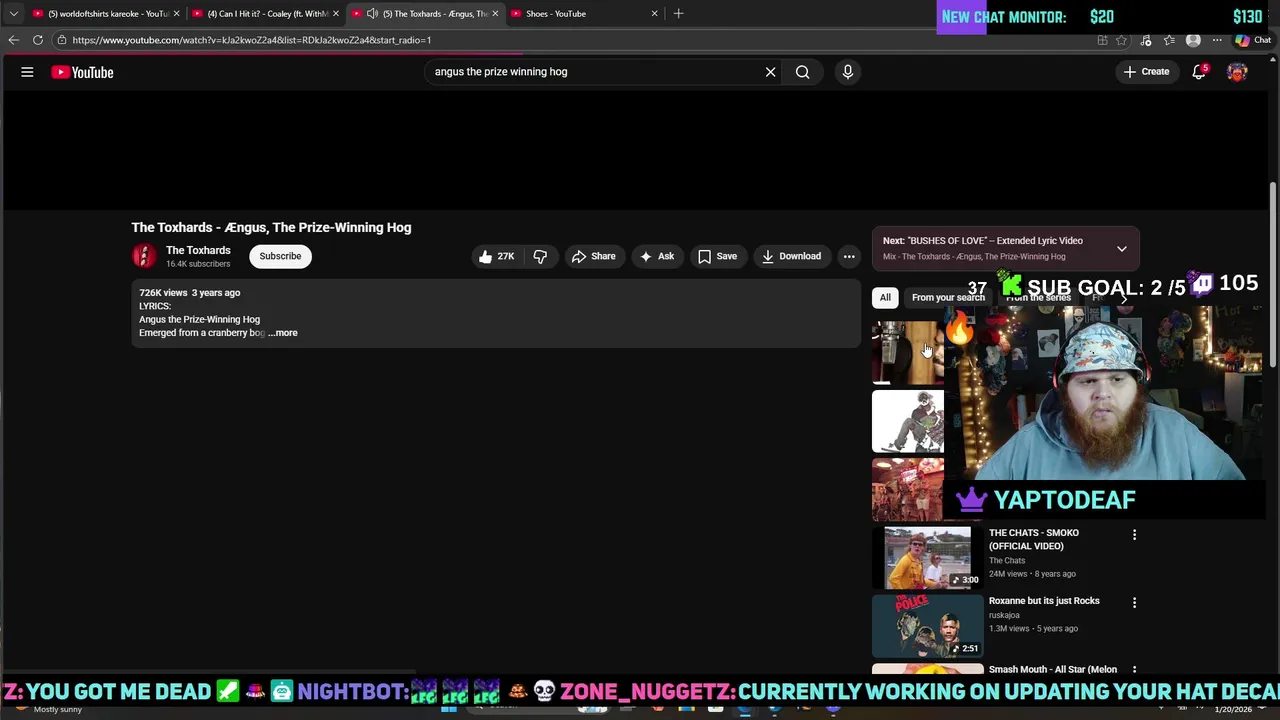Reload the current page
This screenshot has height=720, width=1280.
click(x=38, y=40)
